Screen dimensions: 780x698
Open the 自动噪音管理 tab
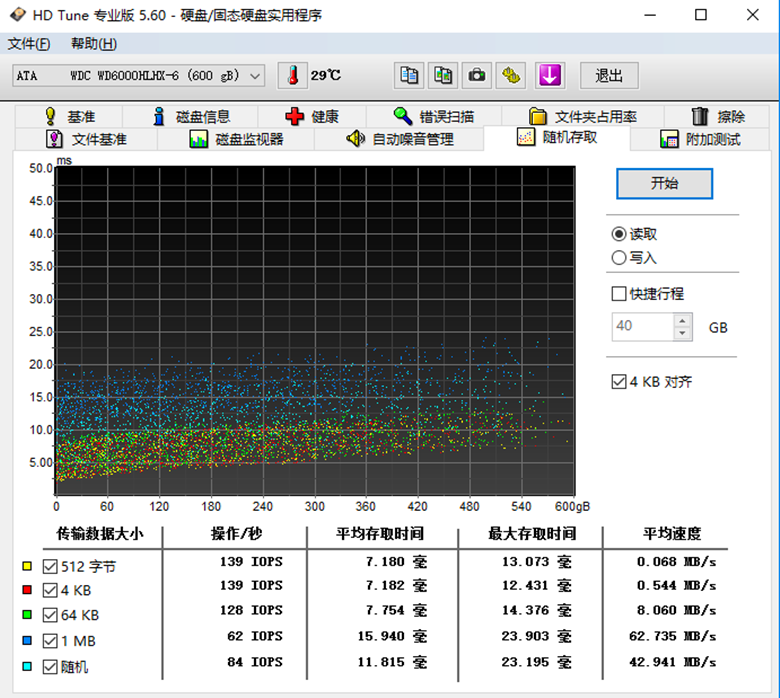point(399,139)
